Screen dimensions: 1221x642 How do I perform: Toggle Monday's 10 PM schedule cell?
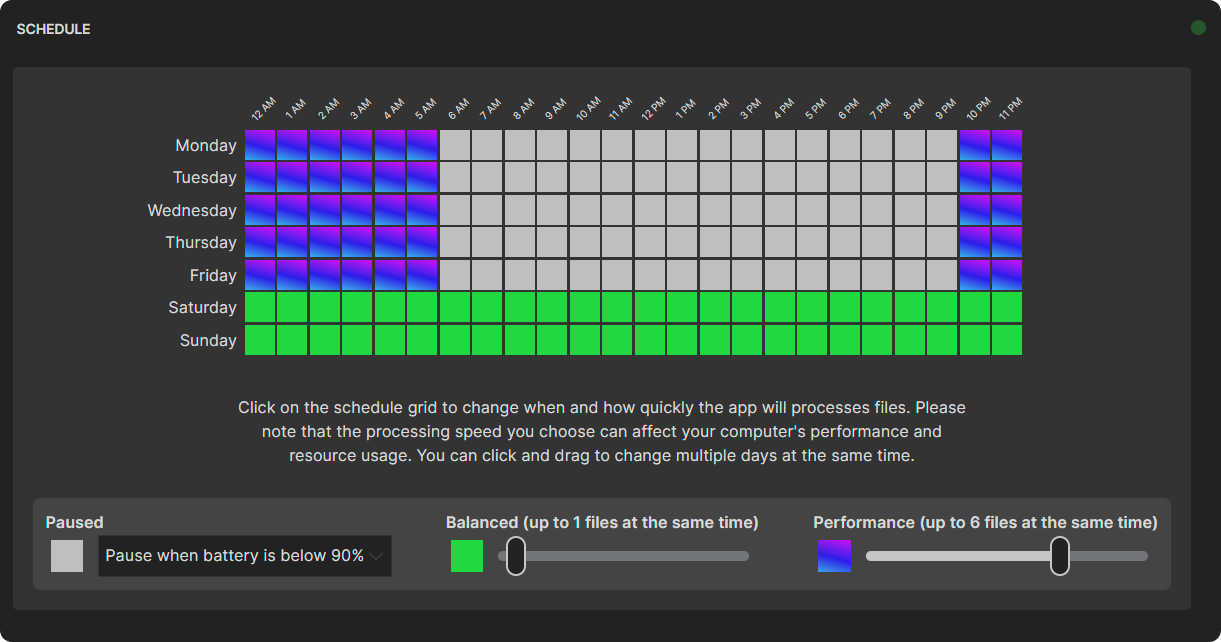tap(974, 145)
